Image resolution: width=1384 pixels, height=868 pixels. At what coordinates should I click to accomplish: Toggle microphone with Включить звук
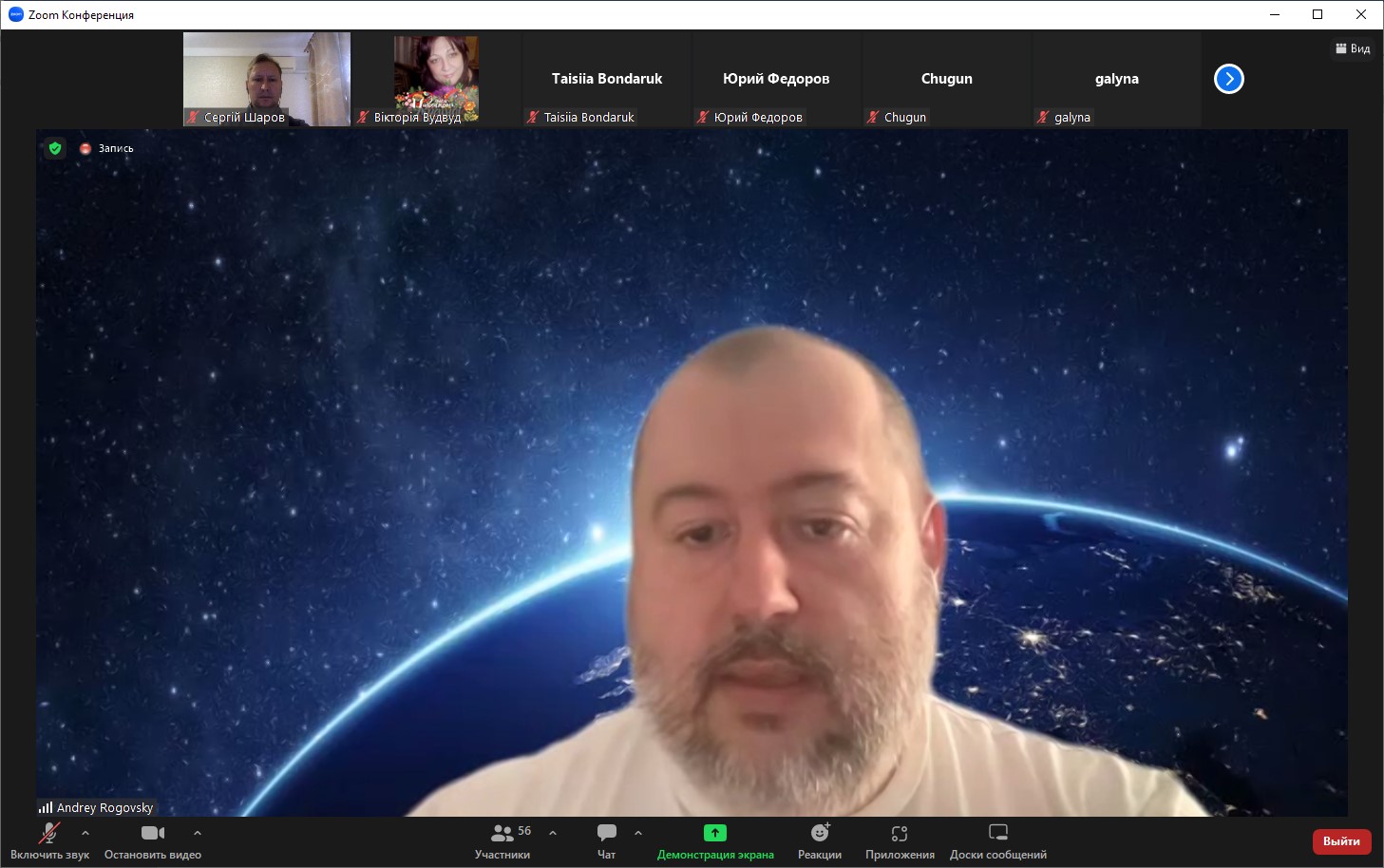(x=49, y=841)
